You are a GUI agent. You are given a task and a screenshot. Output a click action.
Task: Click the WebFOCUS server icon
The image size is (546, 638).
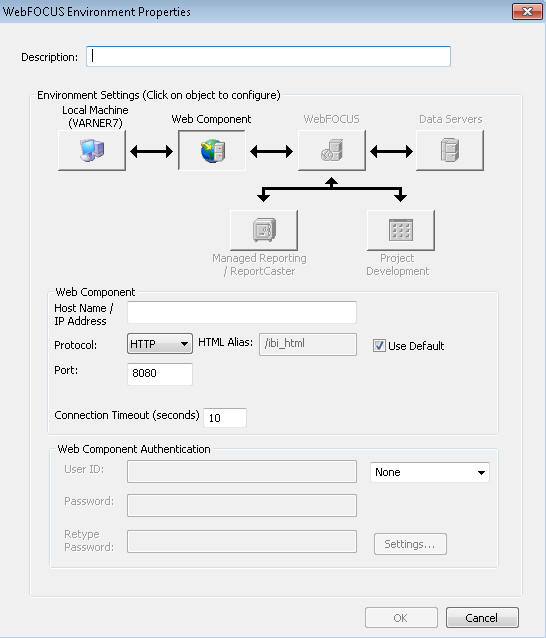point(332,150)
